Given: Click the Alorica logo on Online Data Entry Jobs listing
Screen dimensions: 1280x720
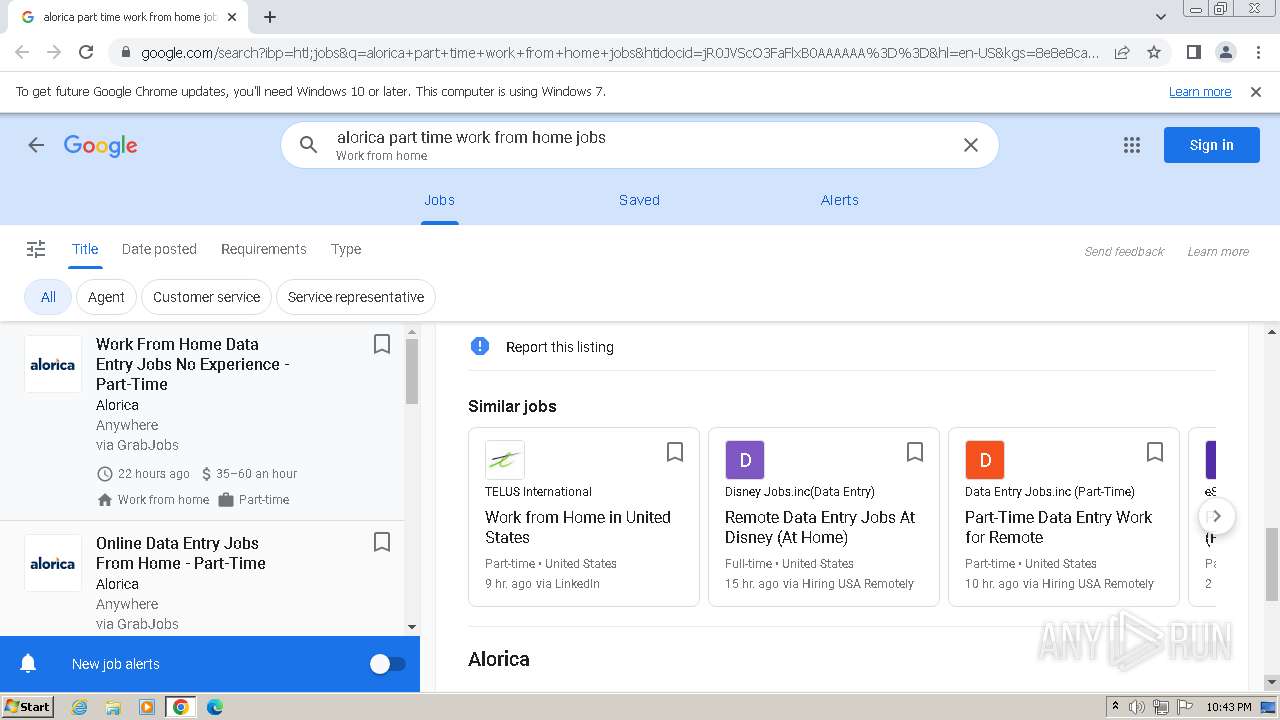Looking at the screenshot, I should tap(53, 563).
